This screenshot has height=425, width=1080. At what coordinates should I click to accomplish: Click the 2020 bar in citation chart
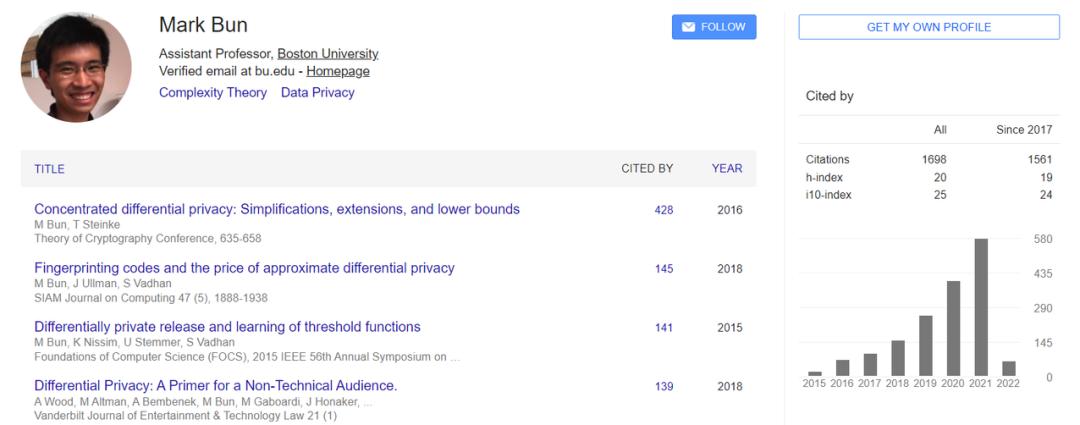click(x=954, y=328)
